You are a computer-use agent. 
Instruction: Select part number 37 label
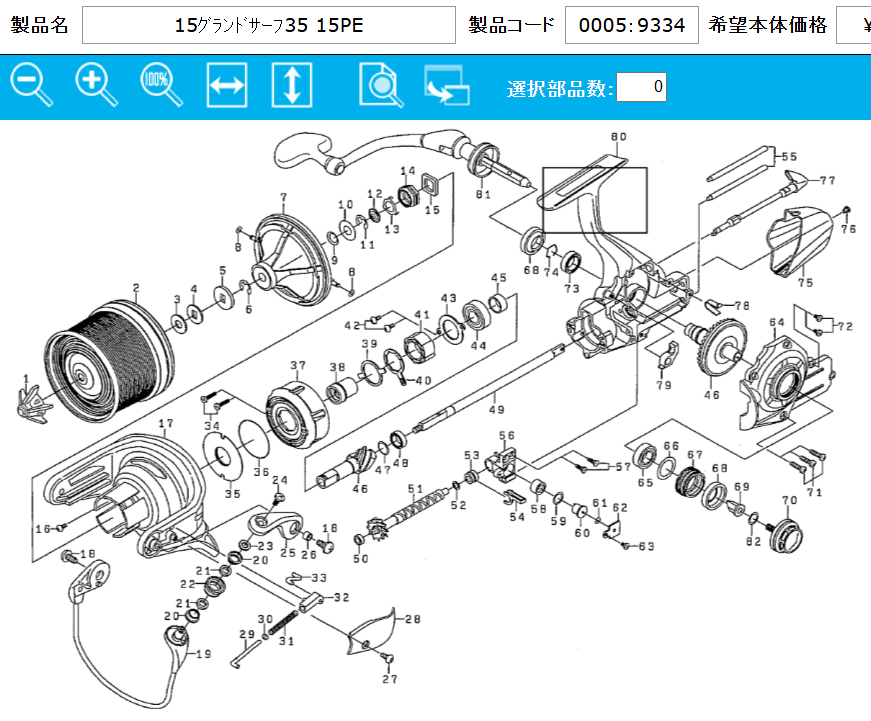point(298,365)
